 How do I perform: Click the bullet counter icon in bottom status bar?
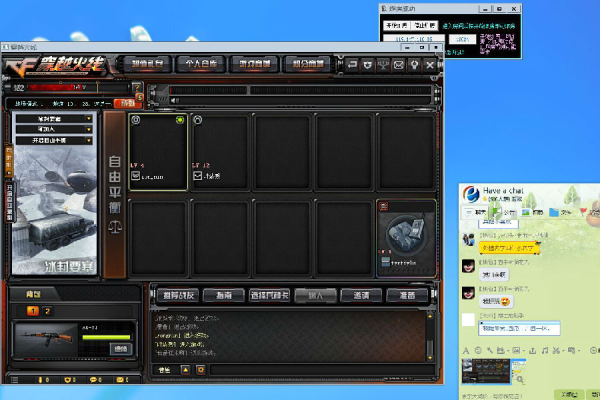40,380
